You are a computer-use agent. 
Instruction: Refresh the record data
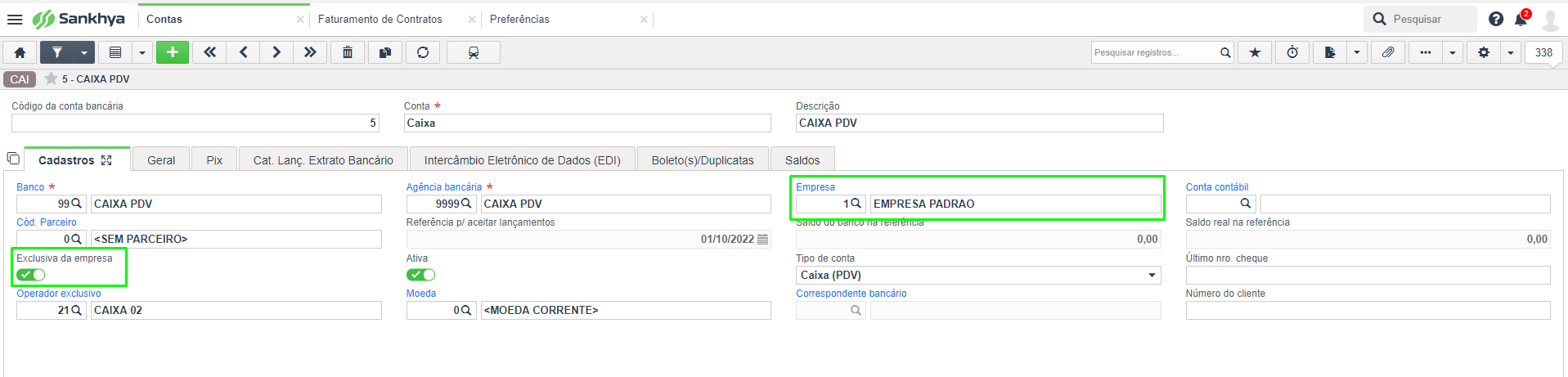tap(423, 52)
